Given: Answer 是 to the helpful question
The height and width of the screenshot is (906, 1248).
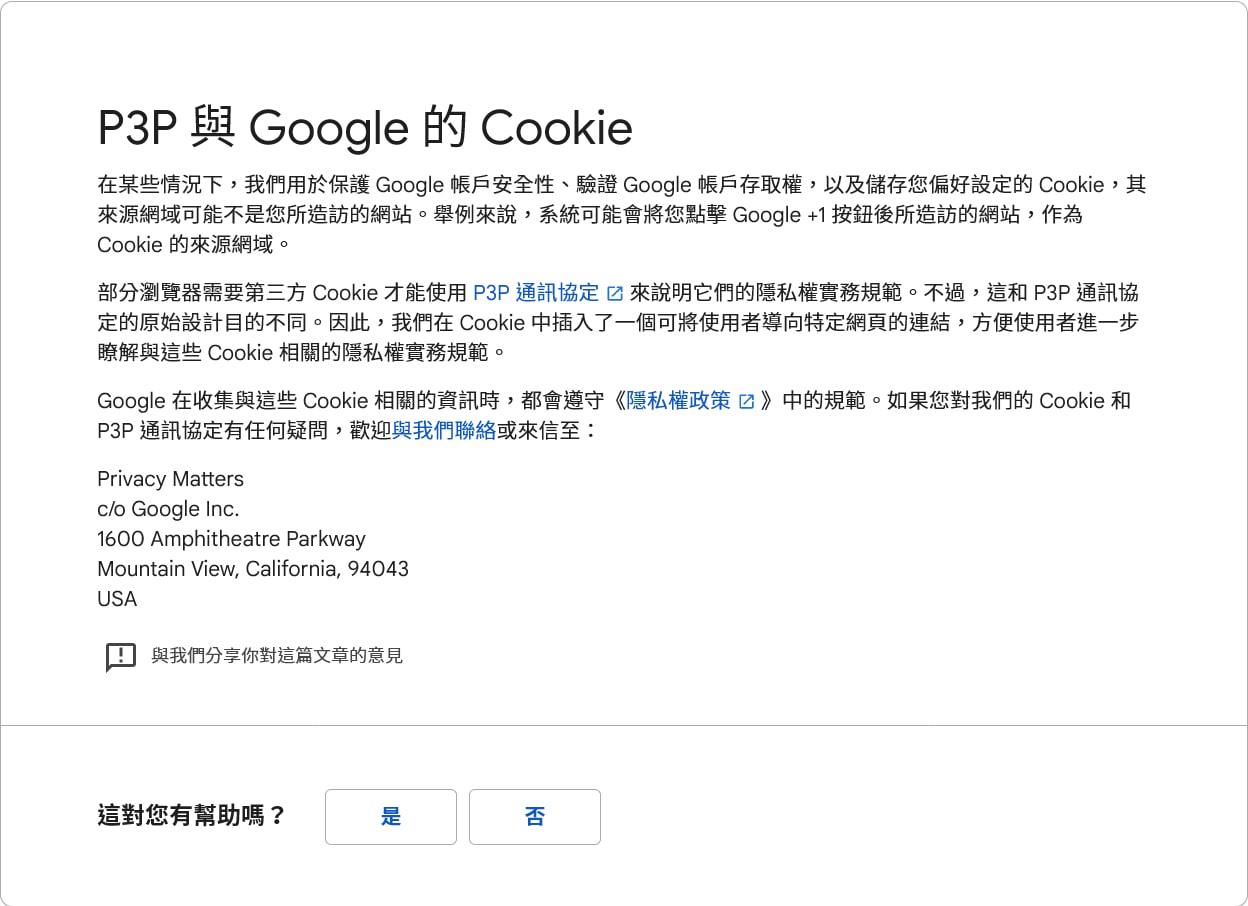Looking at the screenshot, I should click(391, 817).
